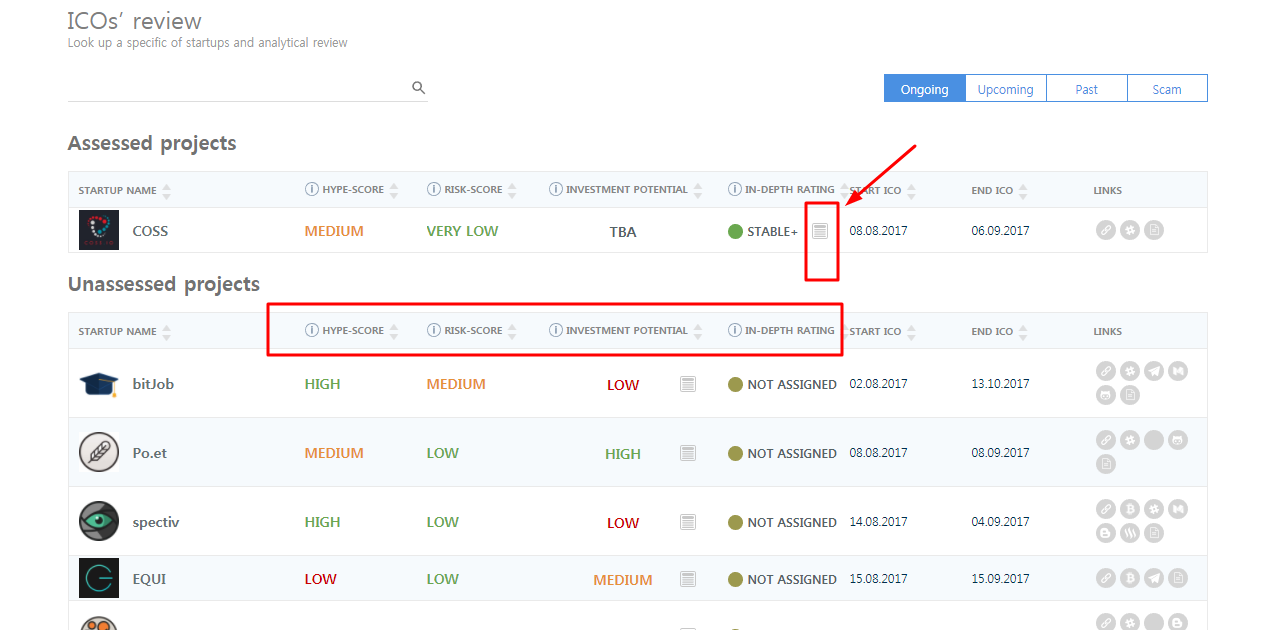The width and height of the screenshot is (1261, 630).
Task: Open the bitJob Slack icon
Action: click(x=1130, y=371)
